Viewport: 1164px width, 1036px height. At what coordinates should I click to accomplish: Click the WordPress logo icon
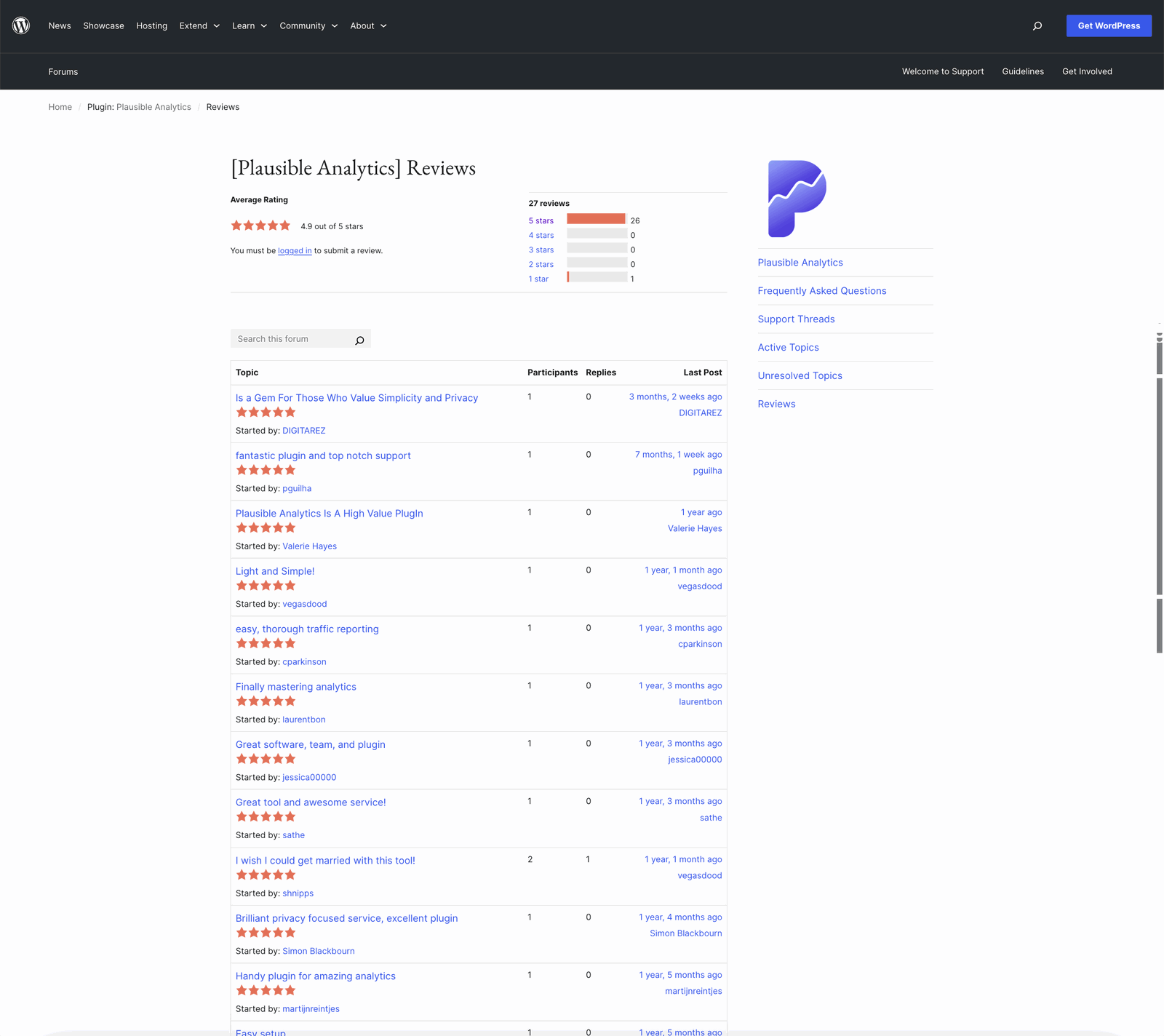tap(21, 25)
